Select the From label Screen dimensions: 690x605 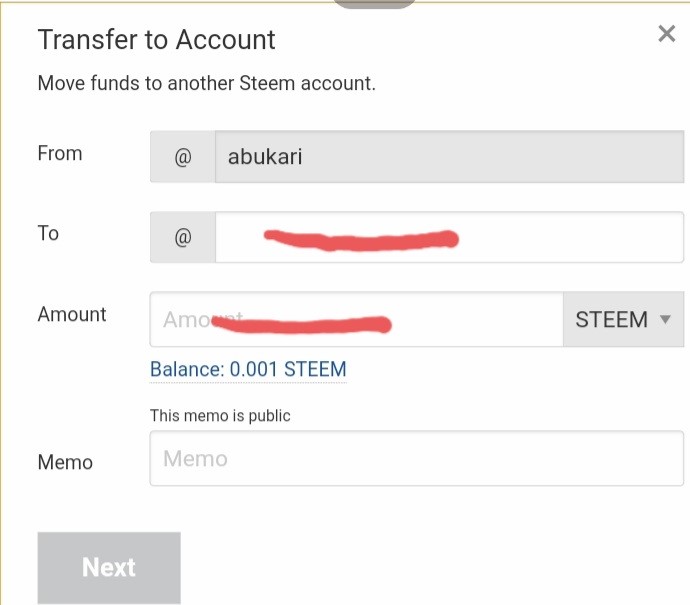pyautogui.click(x=60, y=153)
